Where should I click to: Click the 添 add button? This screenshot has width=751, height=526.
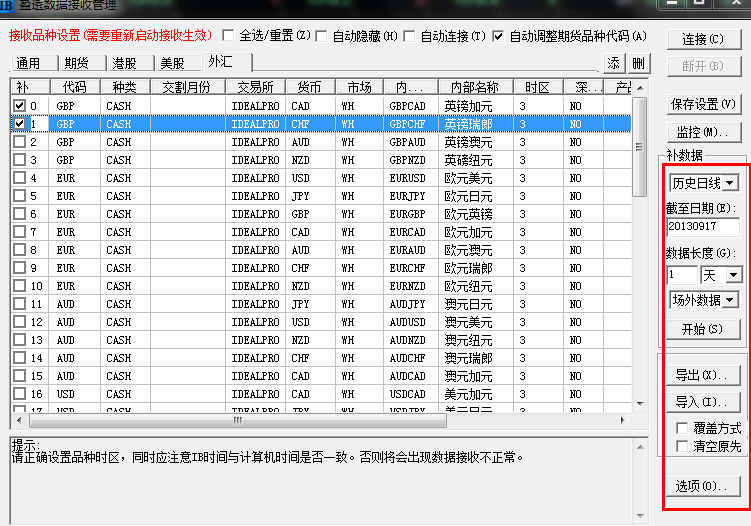(x=614, y=63)
